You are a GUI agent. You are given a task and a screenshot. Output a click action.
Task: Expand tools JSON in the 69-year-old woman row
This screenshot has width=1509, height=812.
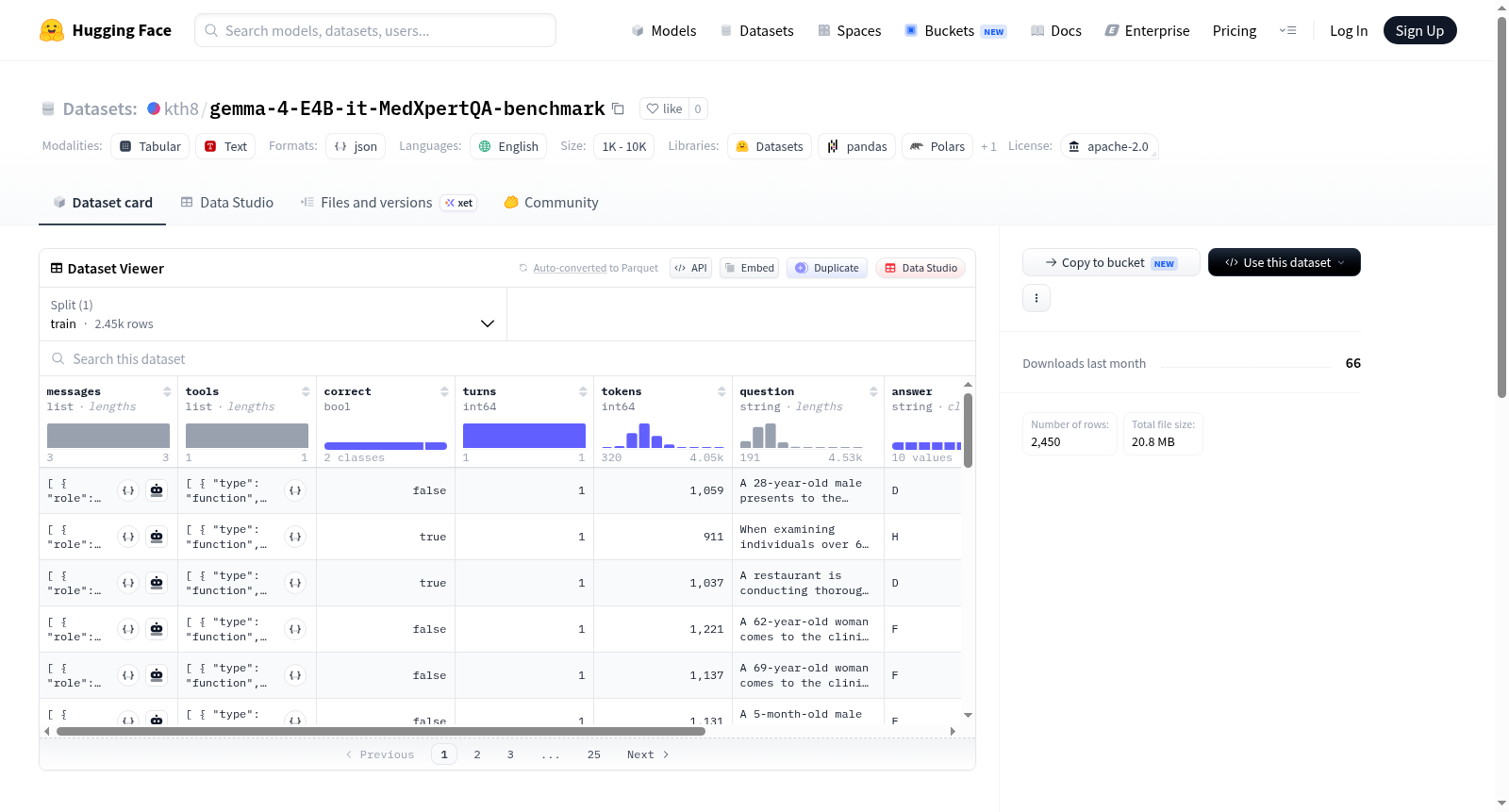tap(295, 675)
